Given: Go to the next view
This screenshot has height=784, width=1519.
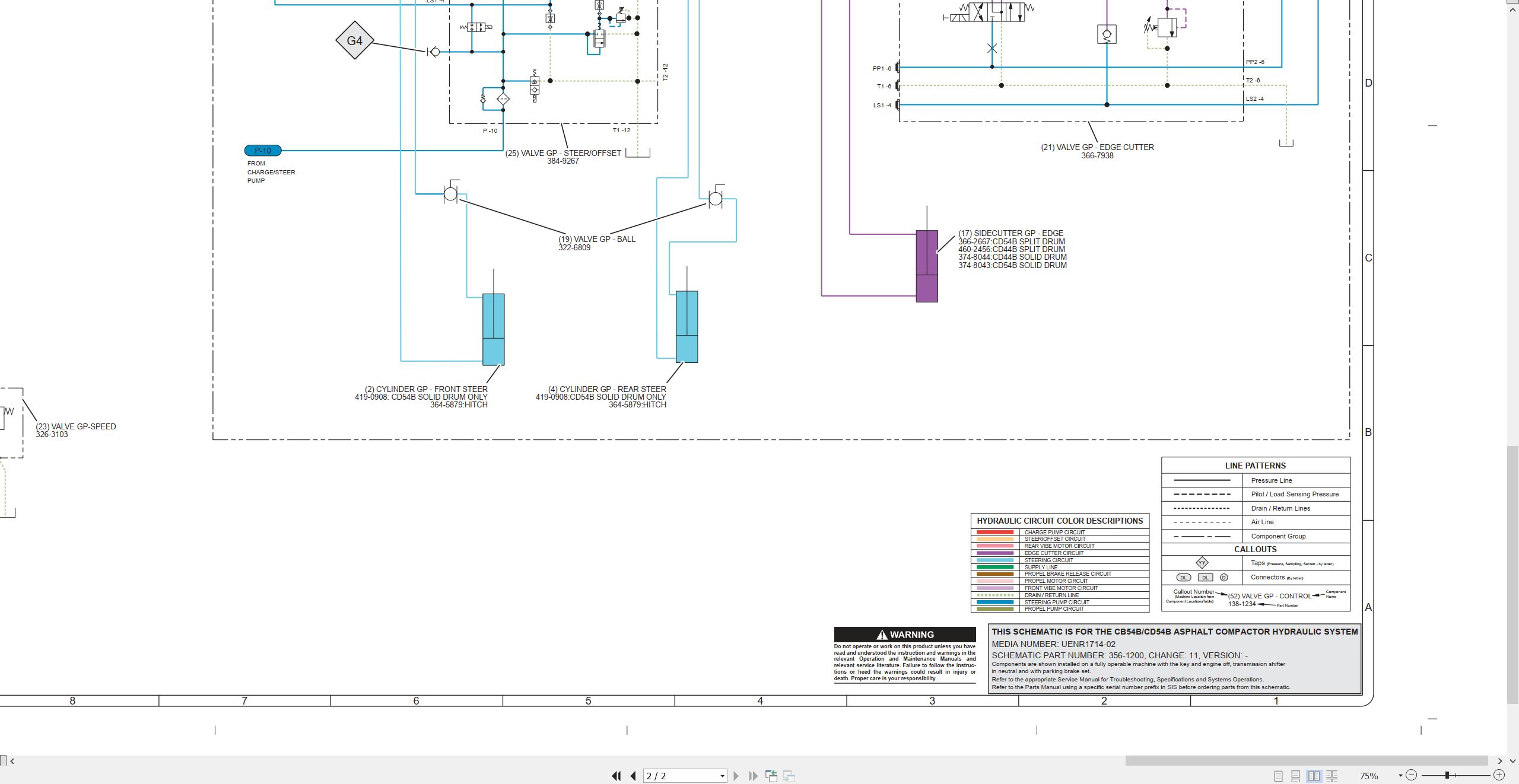Looking at the screenshot, I should (x=789, y=776).
